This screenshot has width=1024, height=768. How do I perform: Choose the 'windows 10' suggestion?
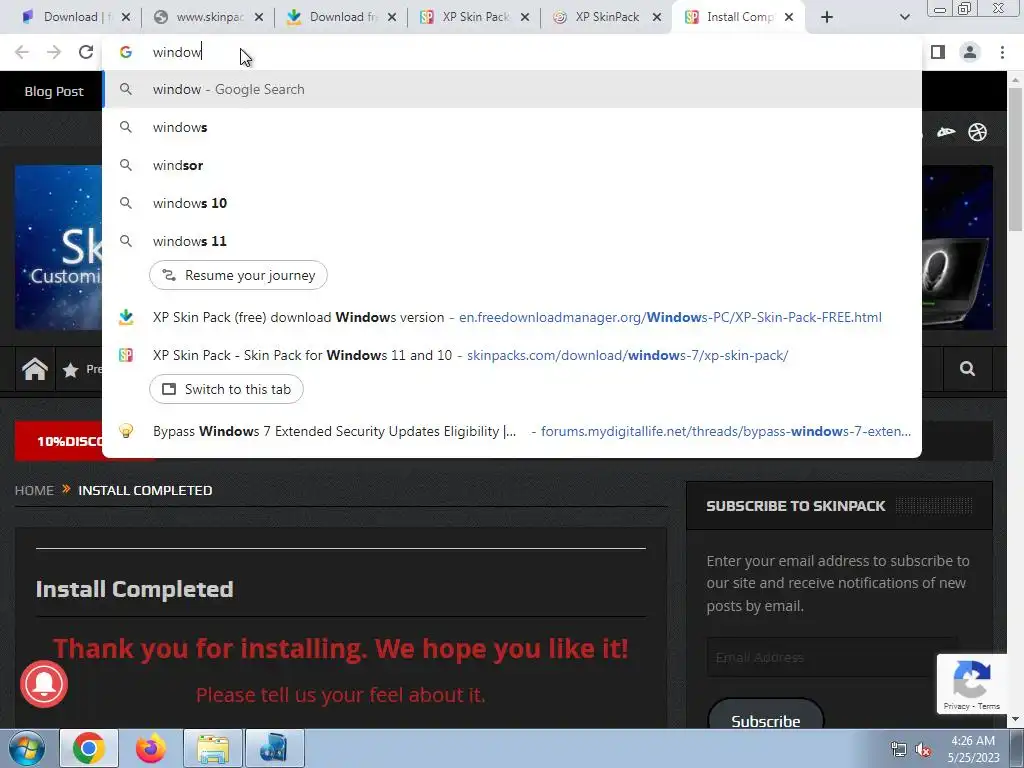coord(512,203)
